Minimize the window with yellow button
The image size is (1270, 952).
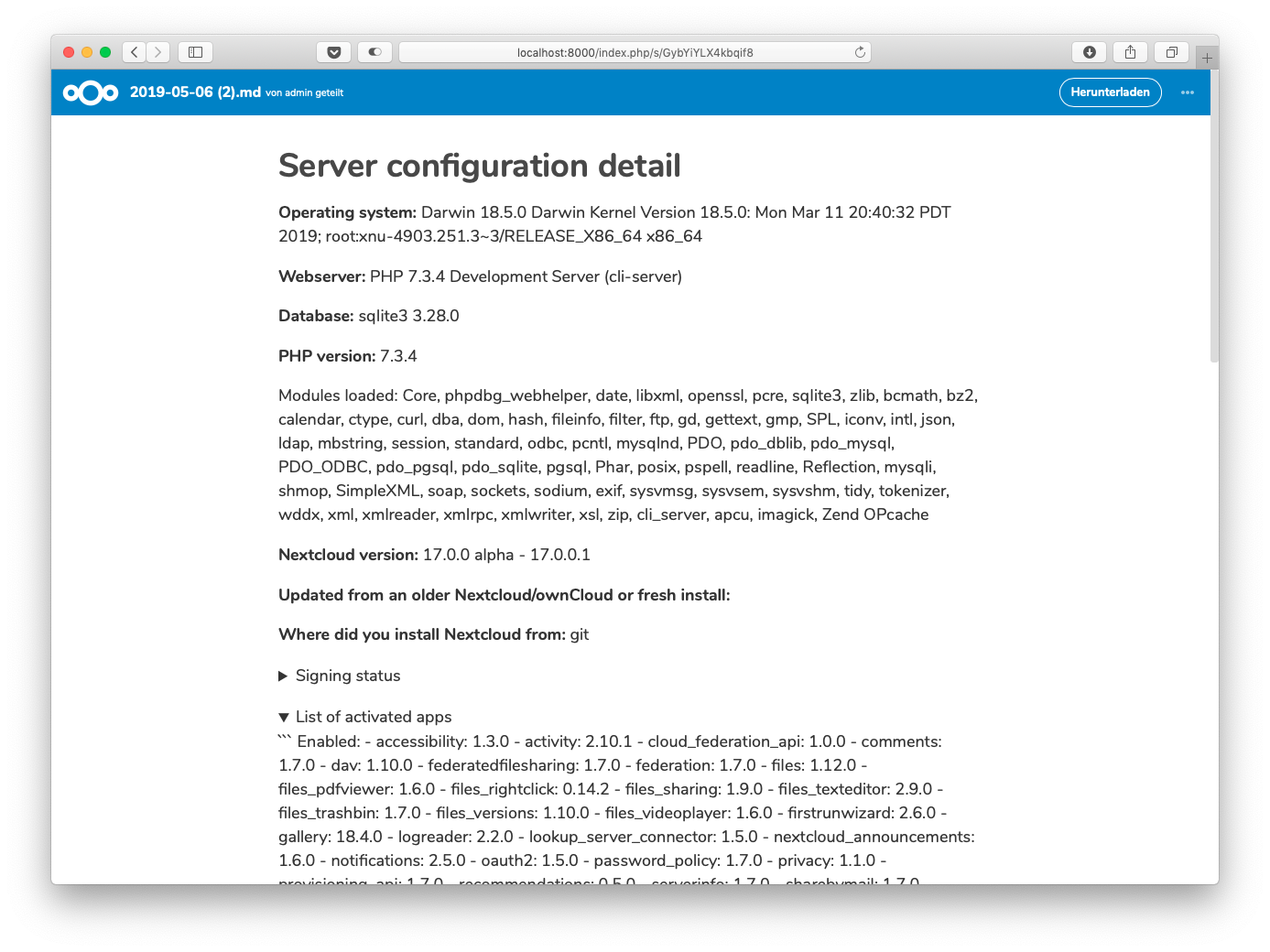tap(87, 52)
